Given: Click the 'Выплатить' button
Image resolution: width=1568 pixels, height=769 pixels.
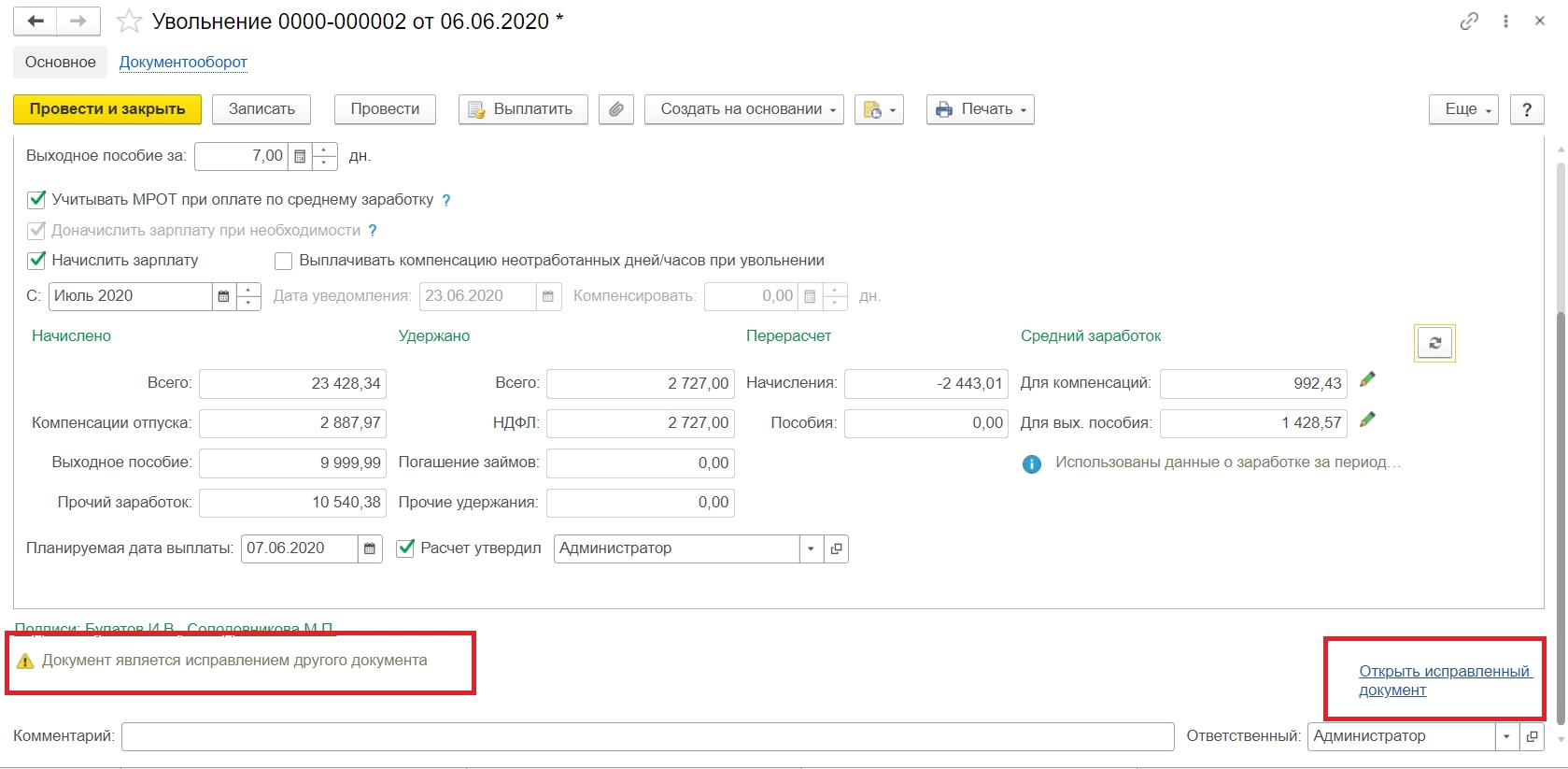Looking at the screenshot, I should 523,109.
